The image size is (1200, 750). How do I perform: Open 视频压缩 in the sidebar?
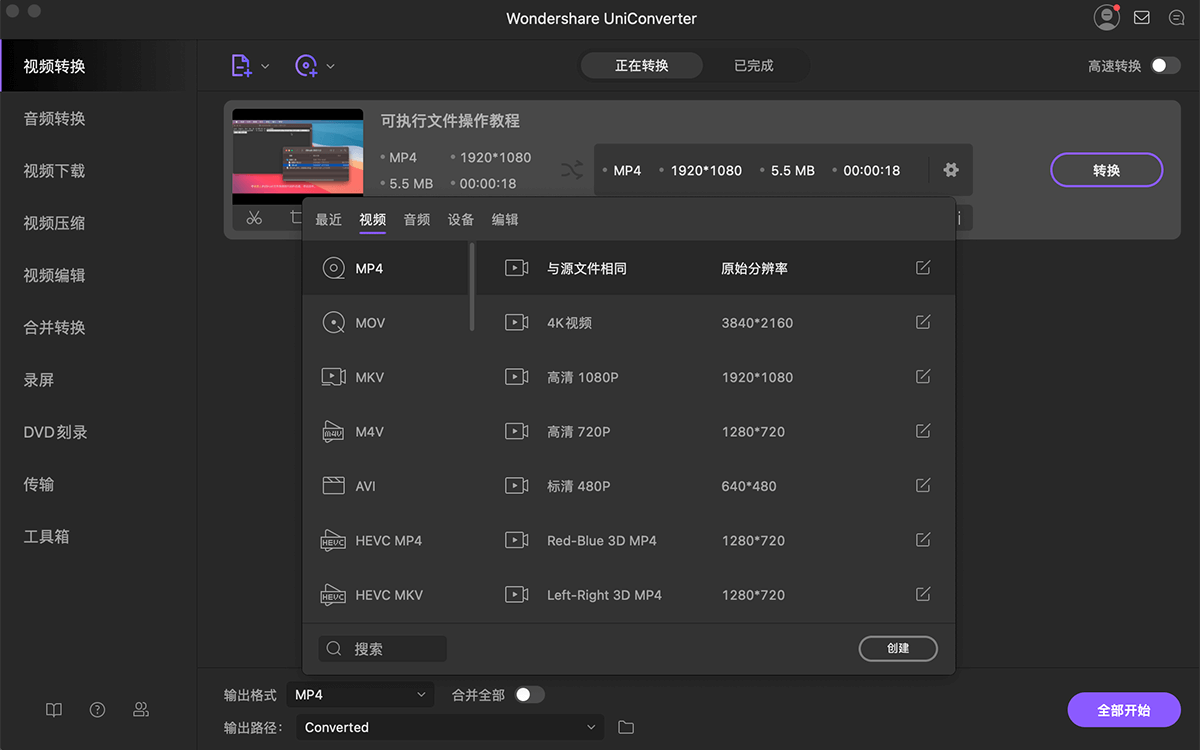click(x=55, y=223)
